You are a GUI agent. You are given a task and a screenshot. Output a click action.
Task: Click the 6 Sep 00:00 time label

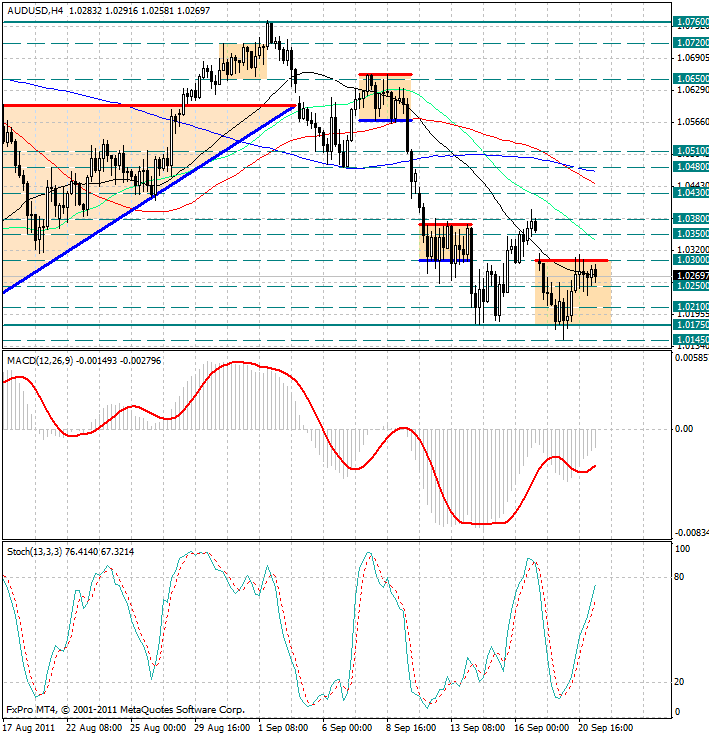[x=347, y=728]
